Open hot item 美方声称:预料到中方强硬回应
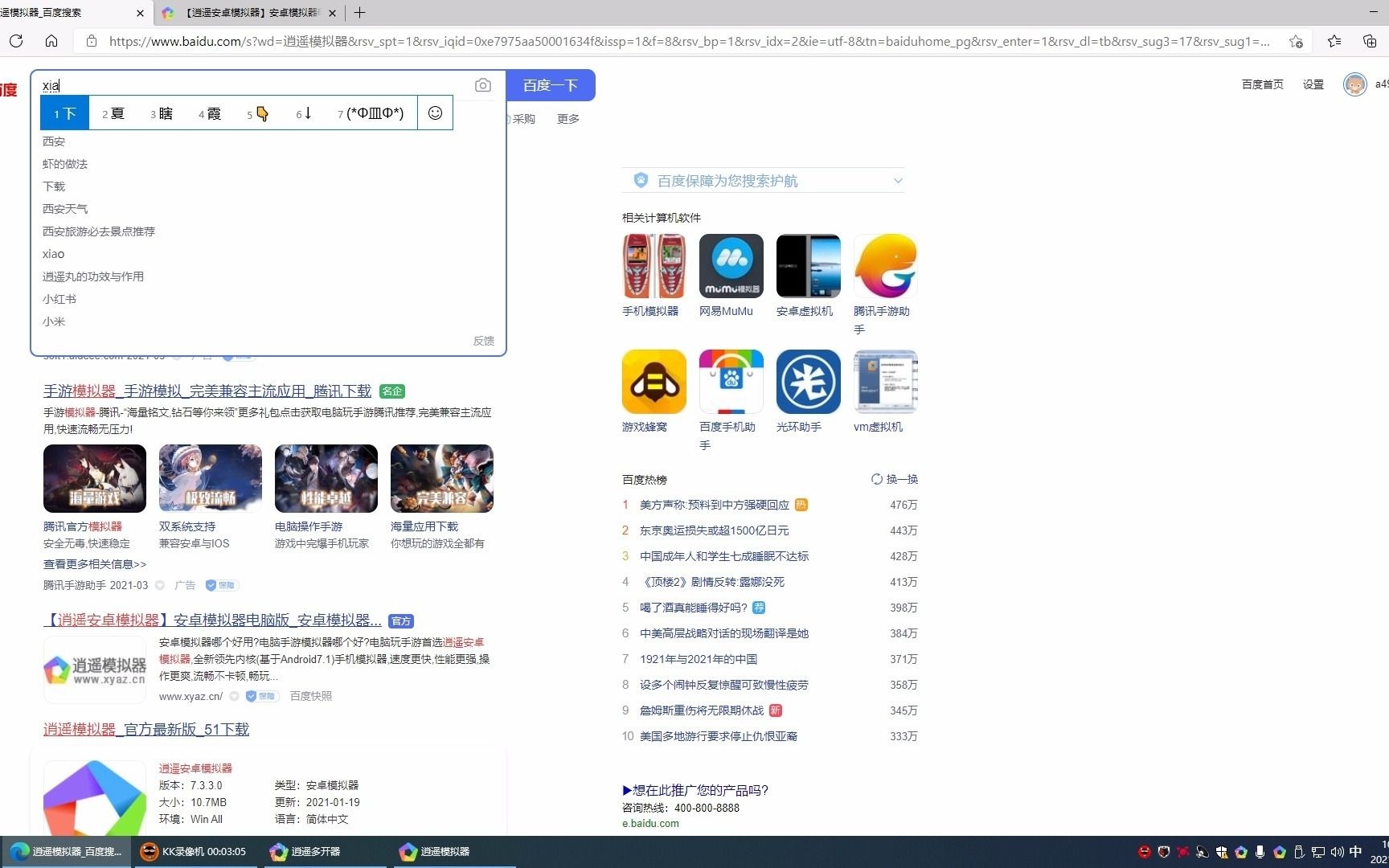This screenshot has height=868, width=1389. tap(715, 505)
